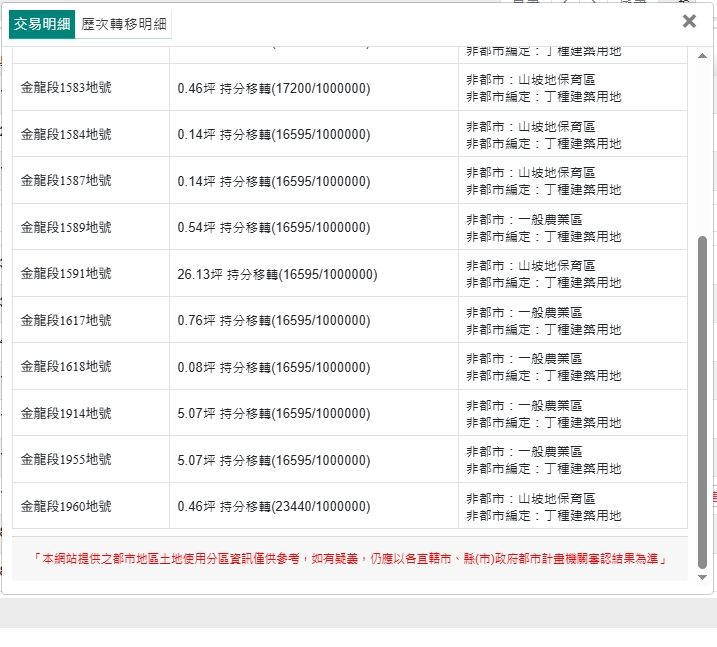This screenshot has height=647, width=717.
Task: Click the red zoning disclaimer notice
Action: click(349, 559)
